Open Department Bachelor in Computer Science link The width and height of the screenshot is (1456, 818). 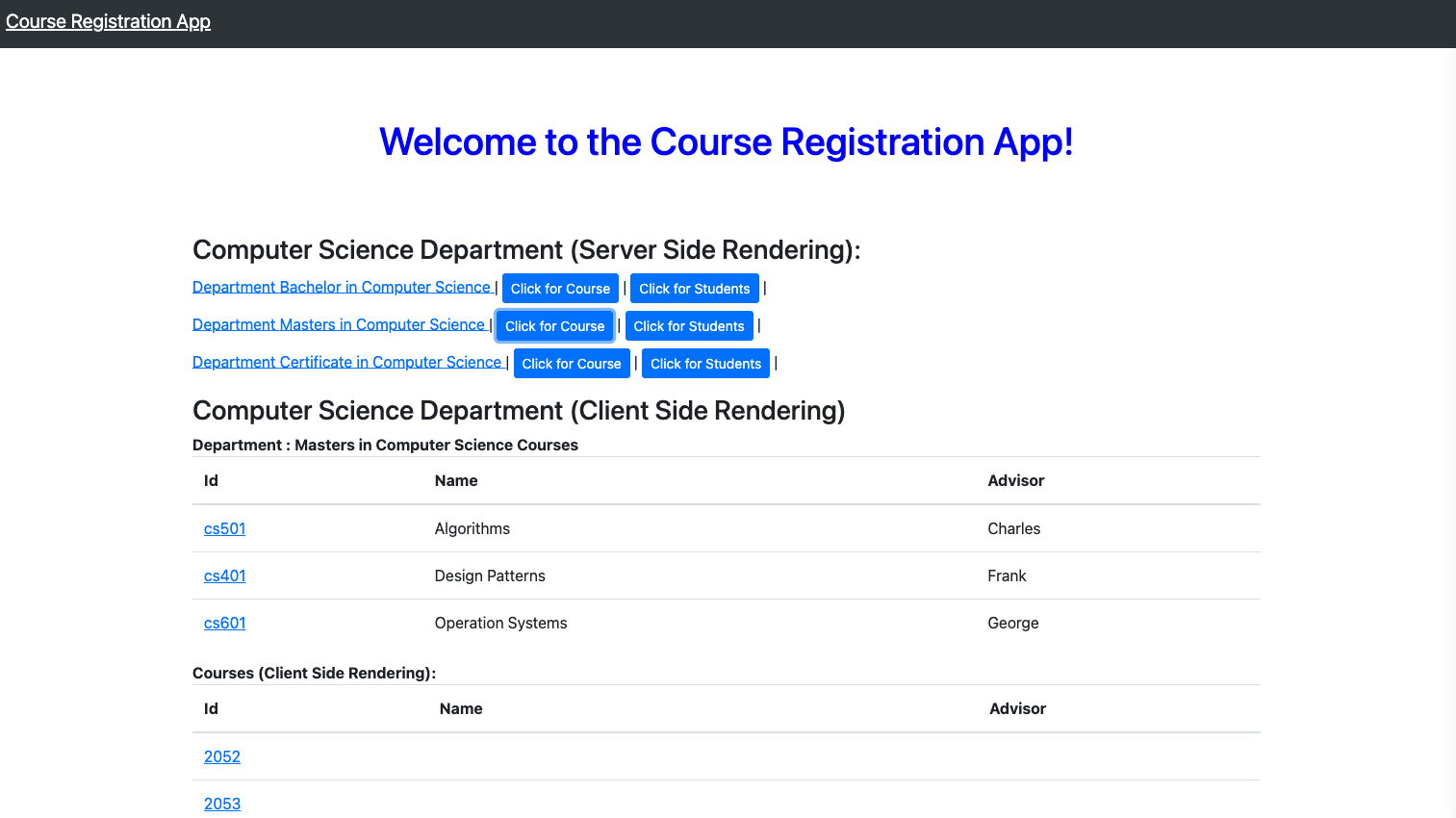[x=342, y=287]
